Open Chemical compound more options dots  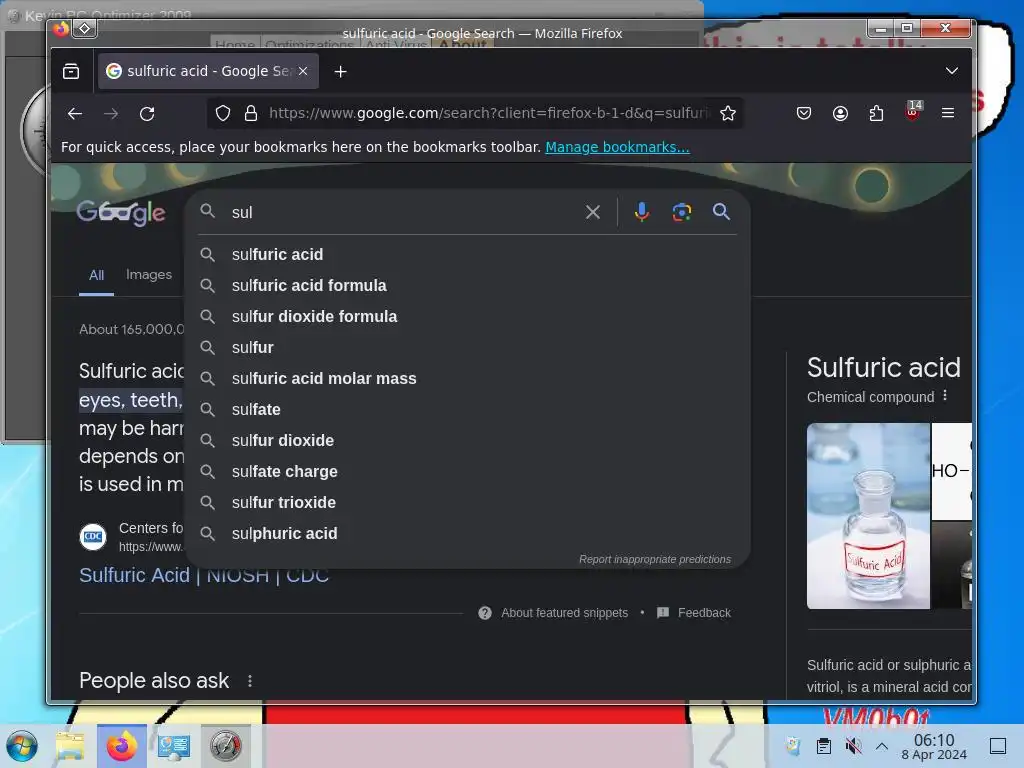944,396
